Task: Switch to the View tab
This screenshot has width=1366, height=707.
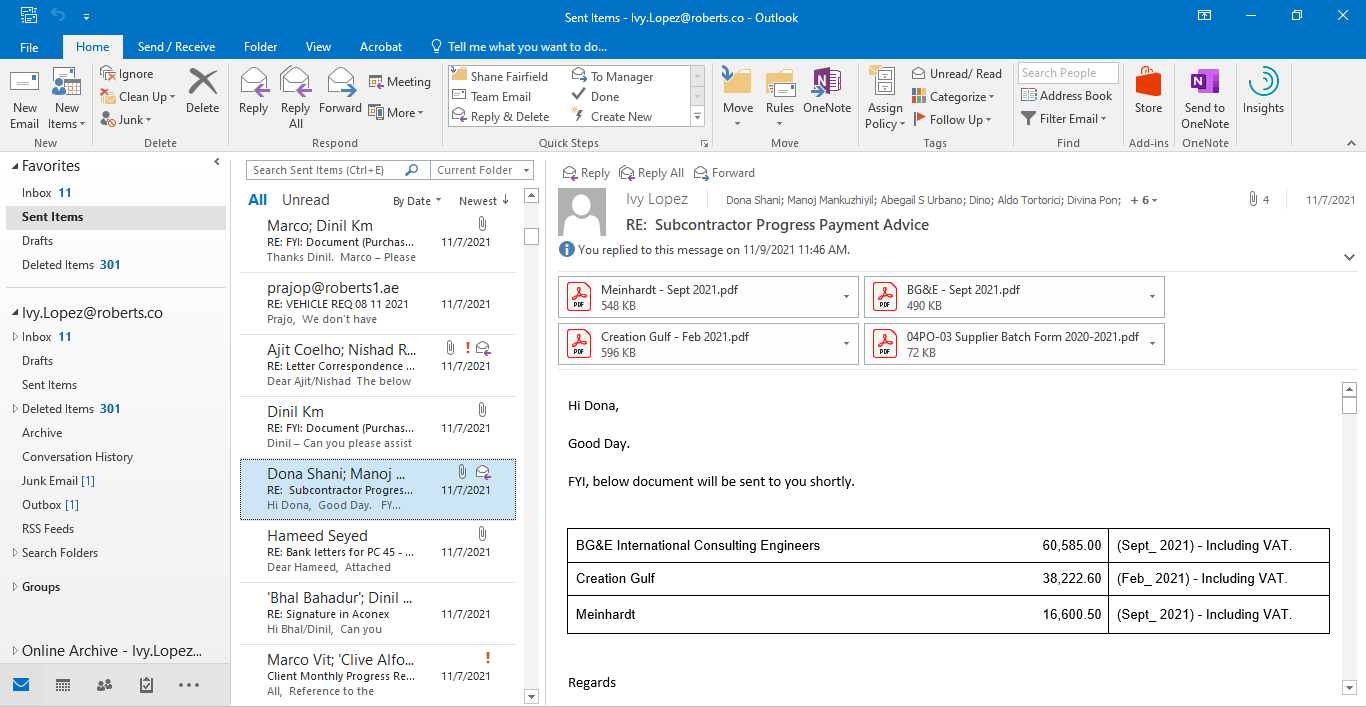Action: pyautogui.click(x=318, y=47)
